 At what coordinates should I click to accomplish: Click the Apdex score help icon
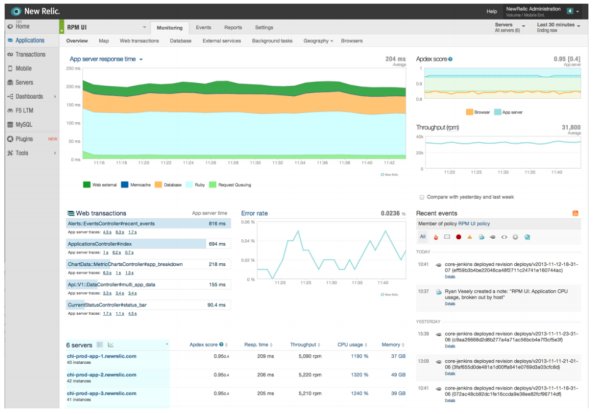pos(450,59)
